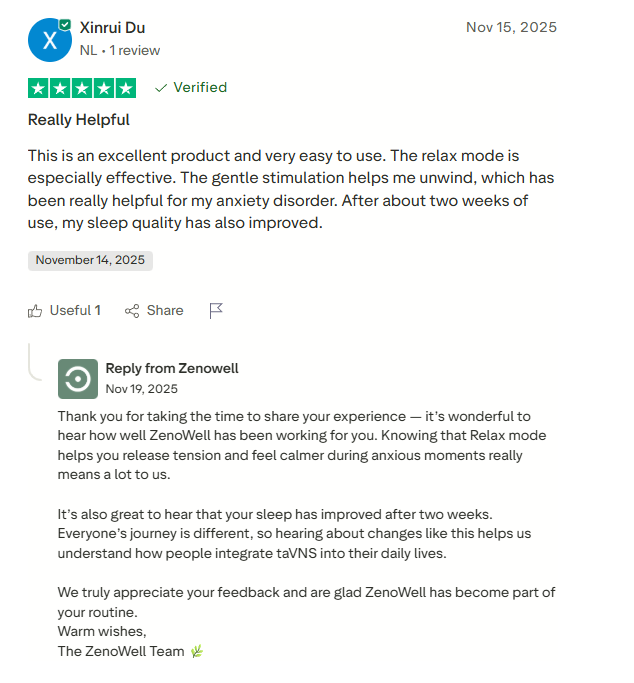Click the "Verified" label text

click(x=200, y=88)
